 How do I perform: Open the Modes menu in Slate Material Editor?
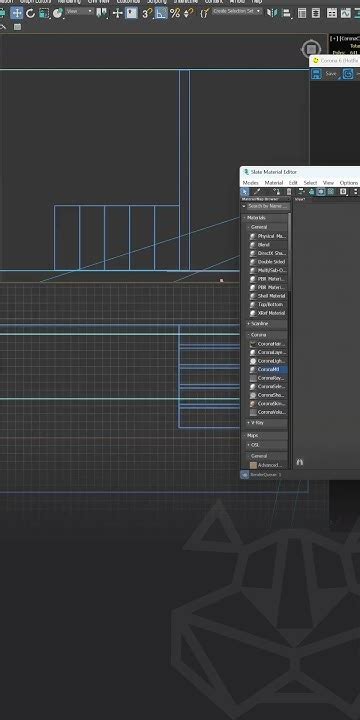(250, 183)
